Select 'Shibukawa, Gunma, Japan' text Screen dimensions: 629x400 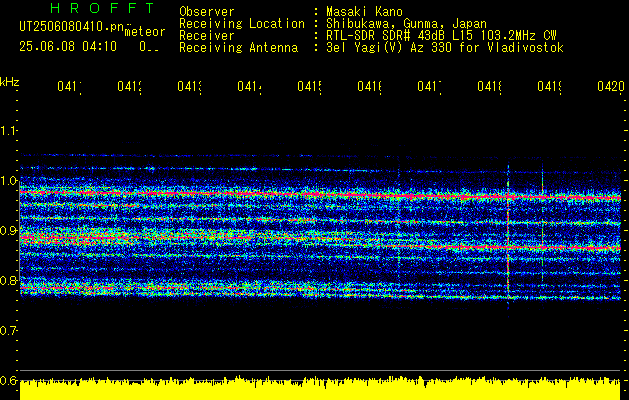coord(406,24)
